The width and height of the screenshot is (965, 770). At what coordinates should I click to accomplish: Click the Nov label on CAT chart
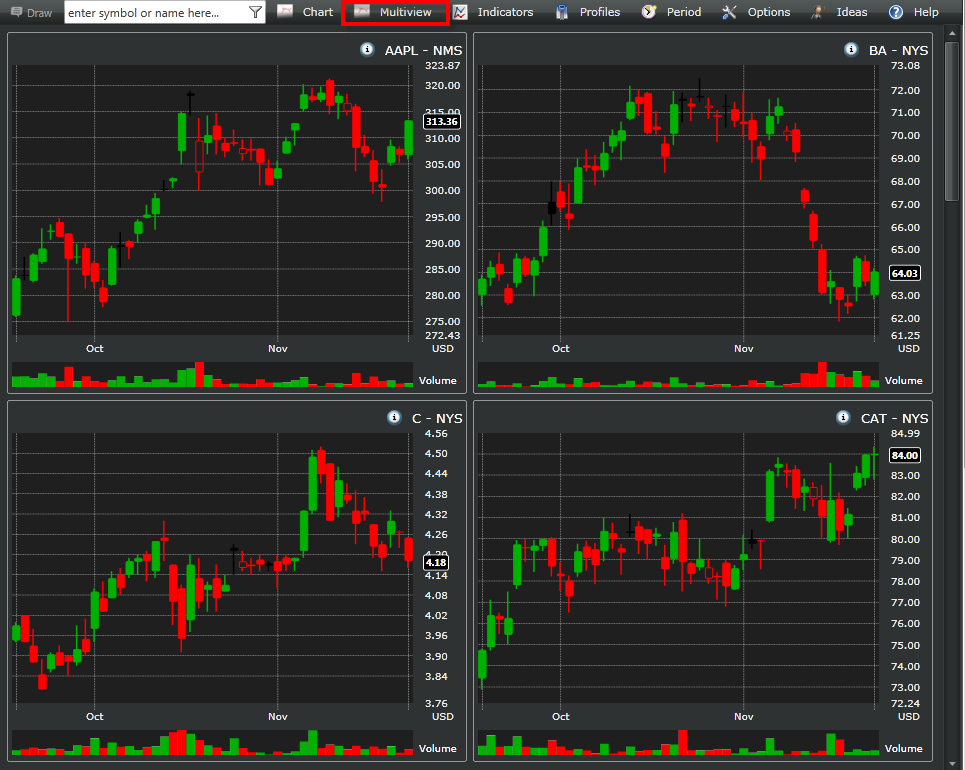click(x=743, y=716)
